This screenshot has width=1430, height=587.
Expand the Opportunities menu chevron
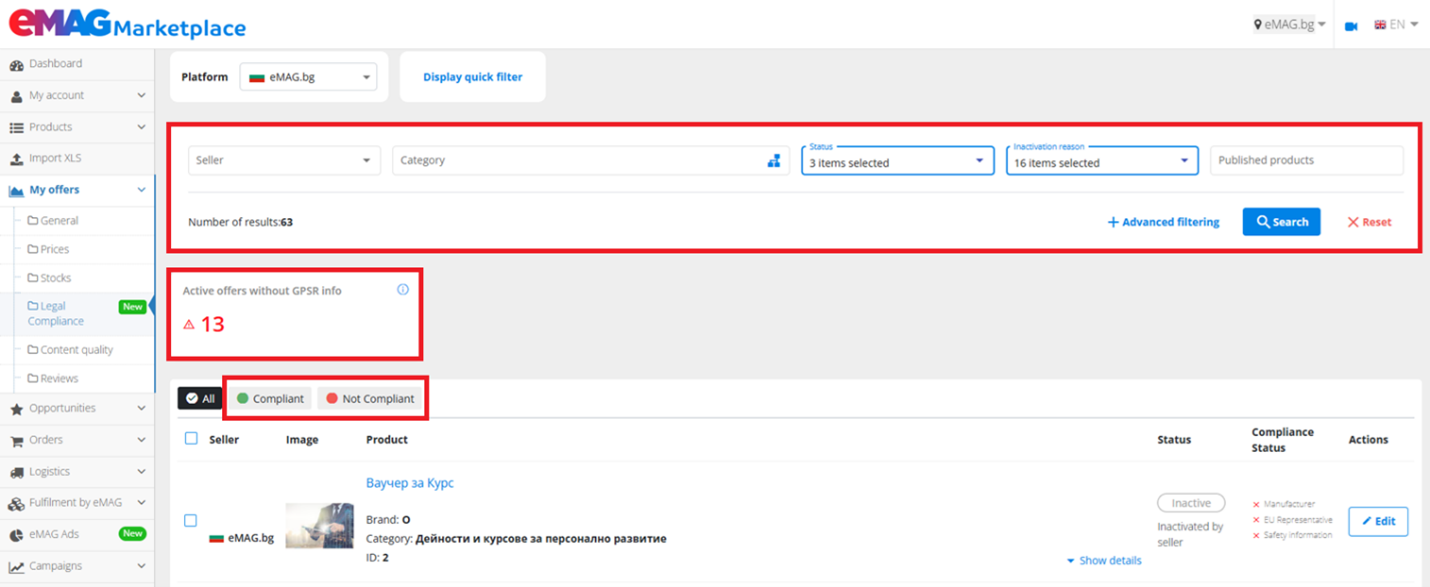click(141, 409)
